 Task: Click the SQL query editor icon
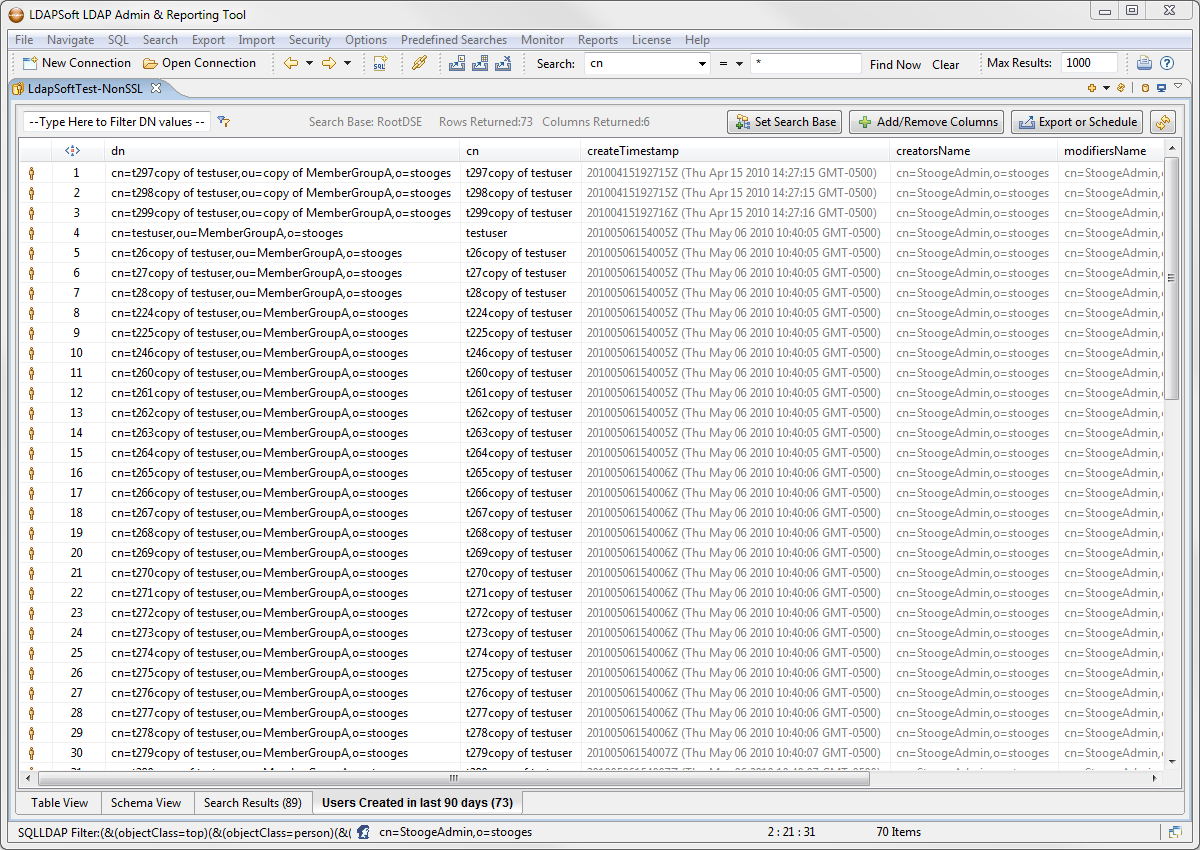tap(380, 63)
